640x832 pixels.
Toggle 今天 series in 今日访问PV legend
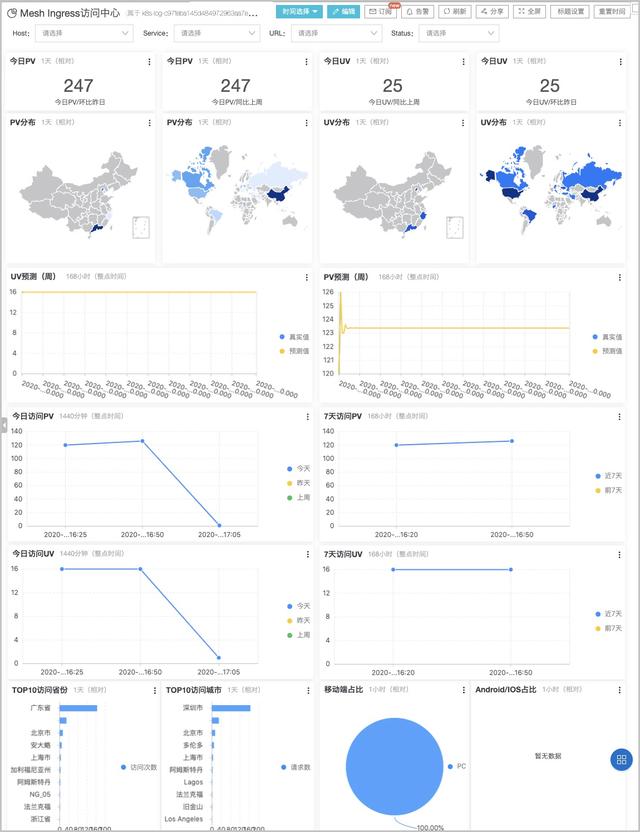(298, 469)
